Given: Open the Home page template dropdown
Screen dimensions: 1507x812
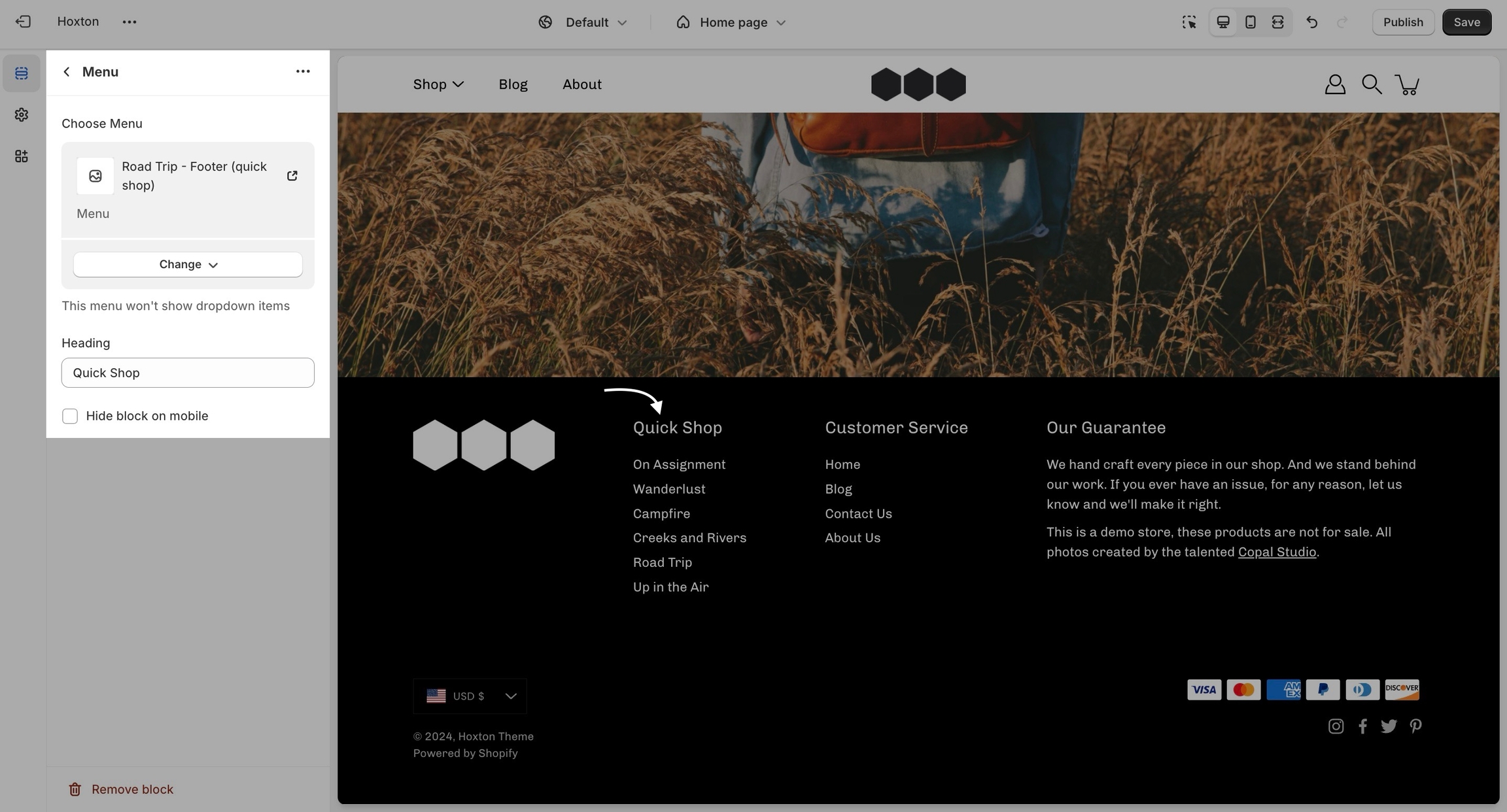Looking at the screenshot, I should tap(731, 22).
